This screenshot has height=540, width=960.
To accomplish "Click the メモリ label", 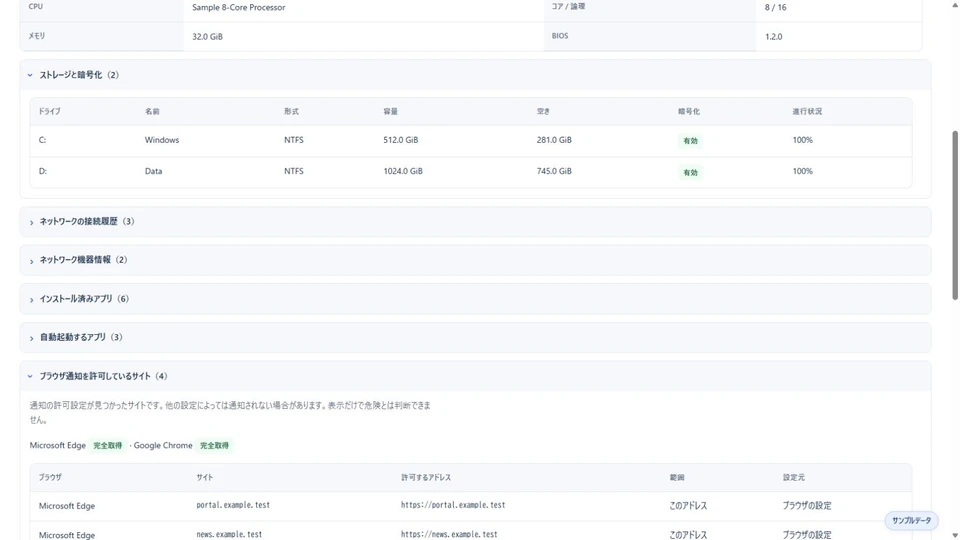I will click(x=37, y=36).
